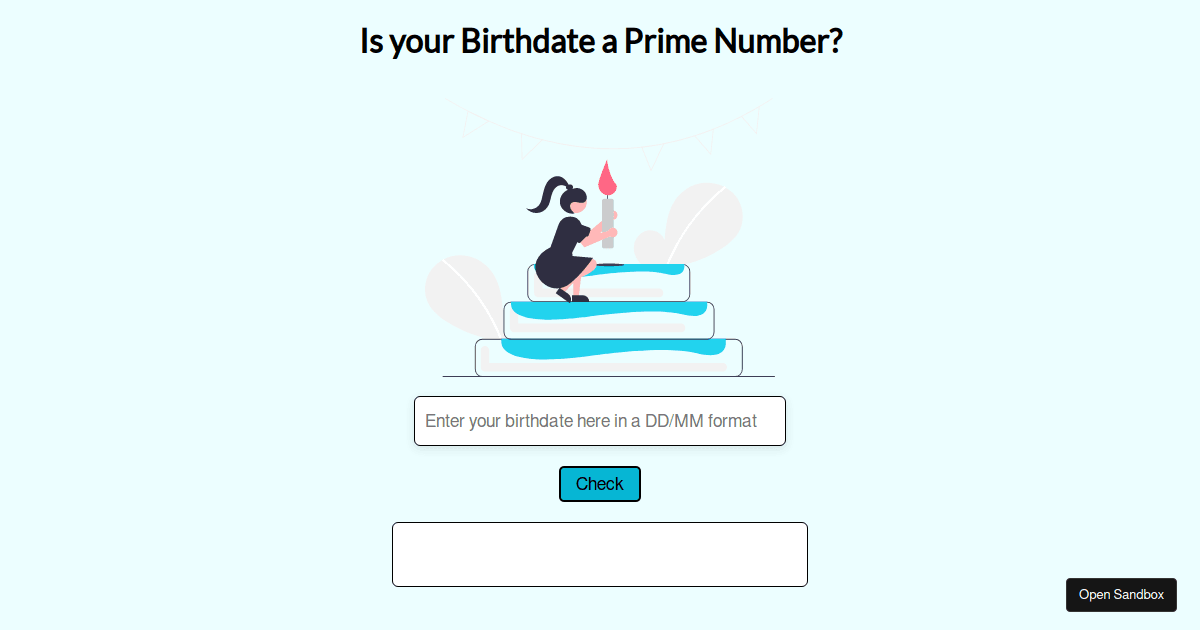This screenshot has height=630, width=1200.
Task: Click the middle cake tier
Action: (608, 319)
